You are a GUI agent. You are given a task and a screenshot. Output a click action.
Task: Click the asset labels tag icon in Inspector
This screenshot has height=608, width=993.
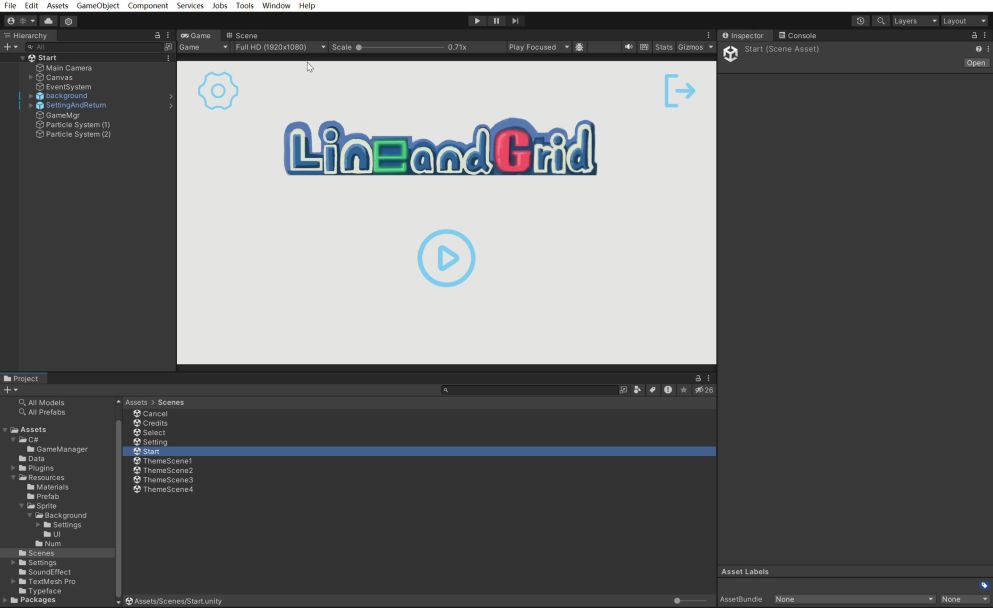pyautogui.click(x=984, y=585)
